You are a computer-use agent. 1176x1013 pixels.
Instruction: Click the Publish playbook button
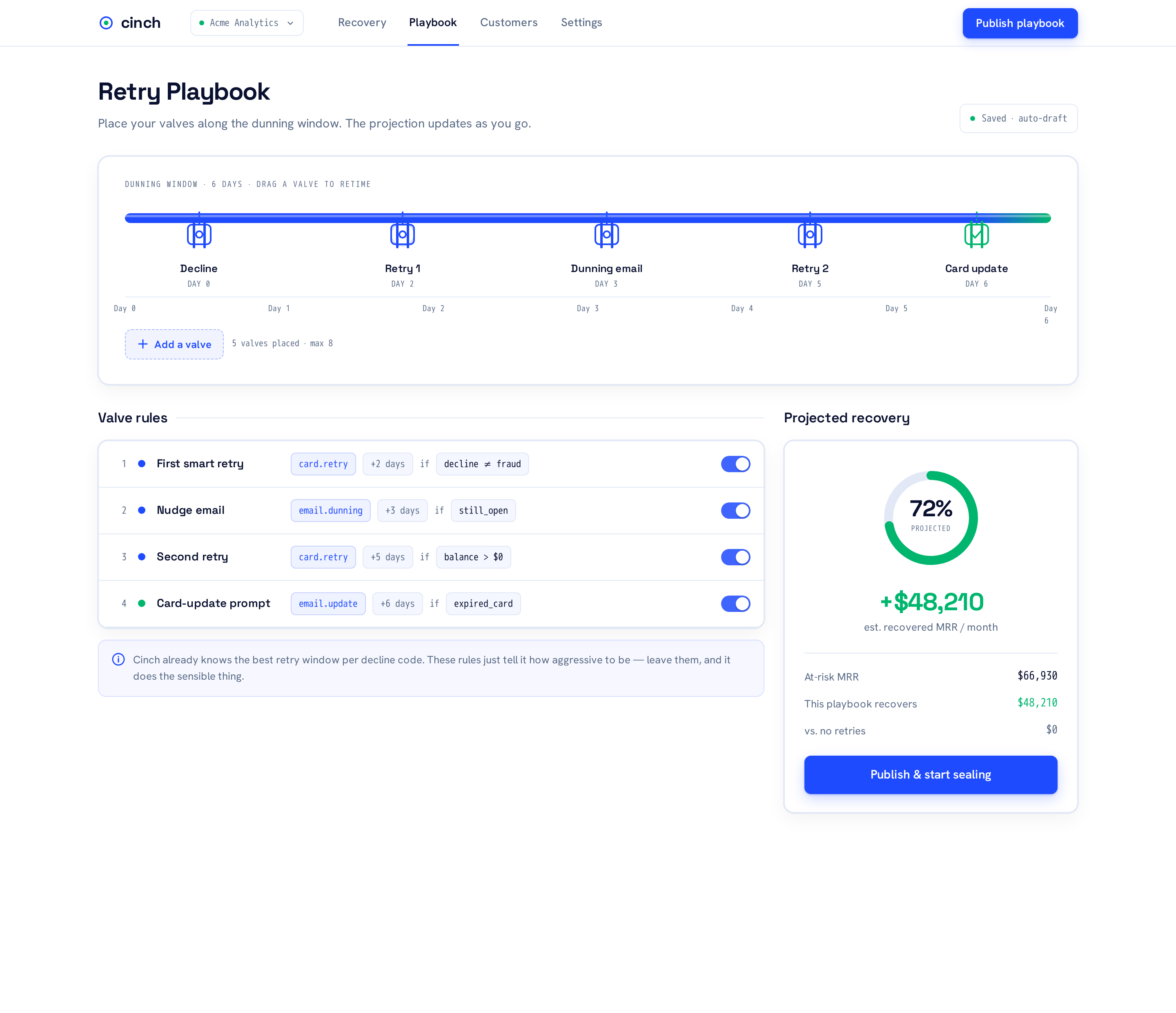tap(1020, 23)
